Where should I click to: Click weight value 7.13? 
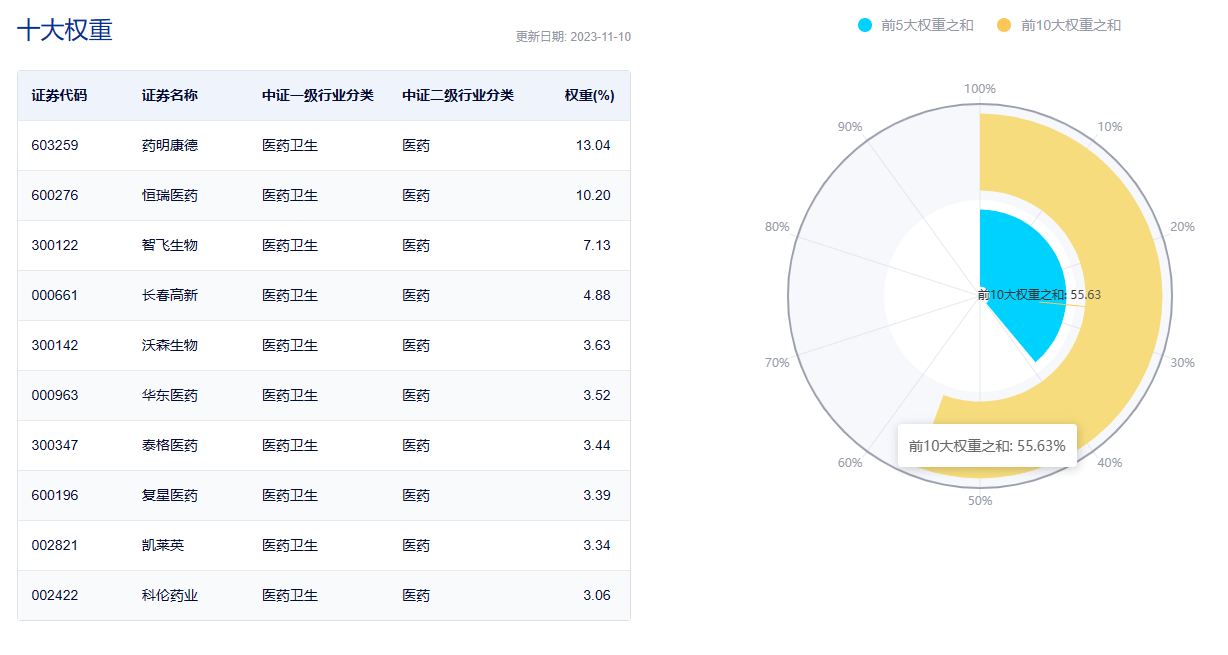tap(597, 245)
